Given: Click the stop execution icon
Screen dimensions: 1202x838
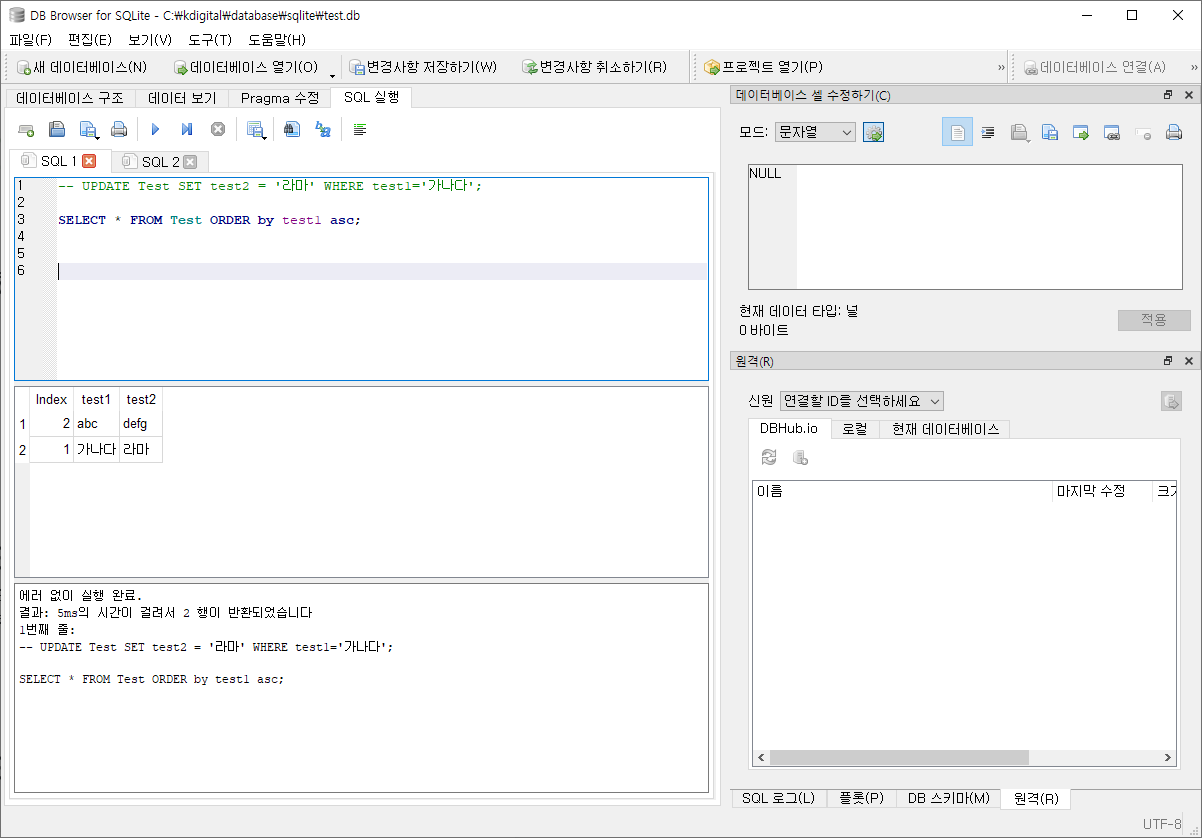Looking at the screenshot, I should (x=217, y=129).
